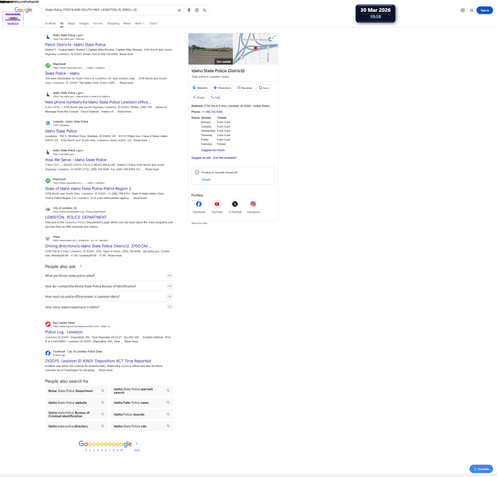Switch to the Shopping tab
The height and width of the screenshot is (477, 500).
pos(113,24)
